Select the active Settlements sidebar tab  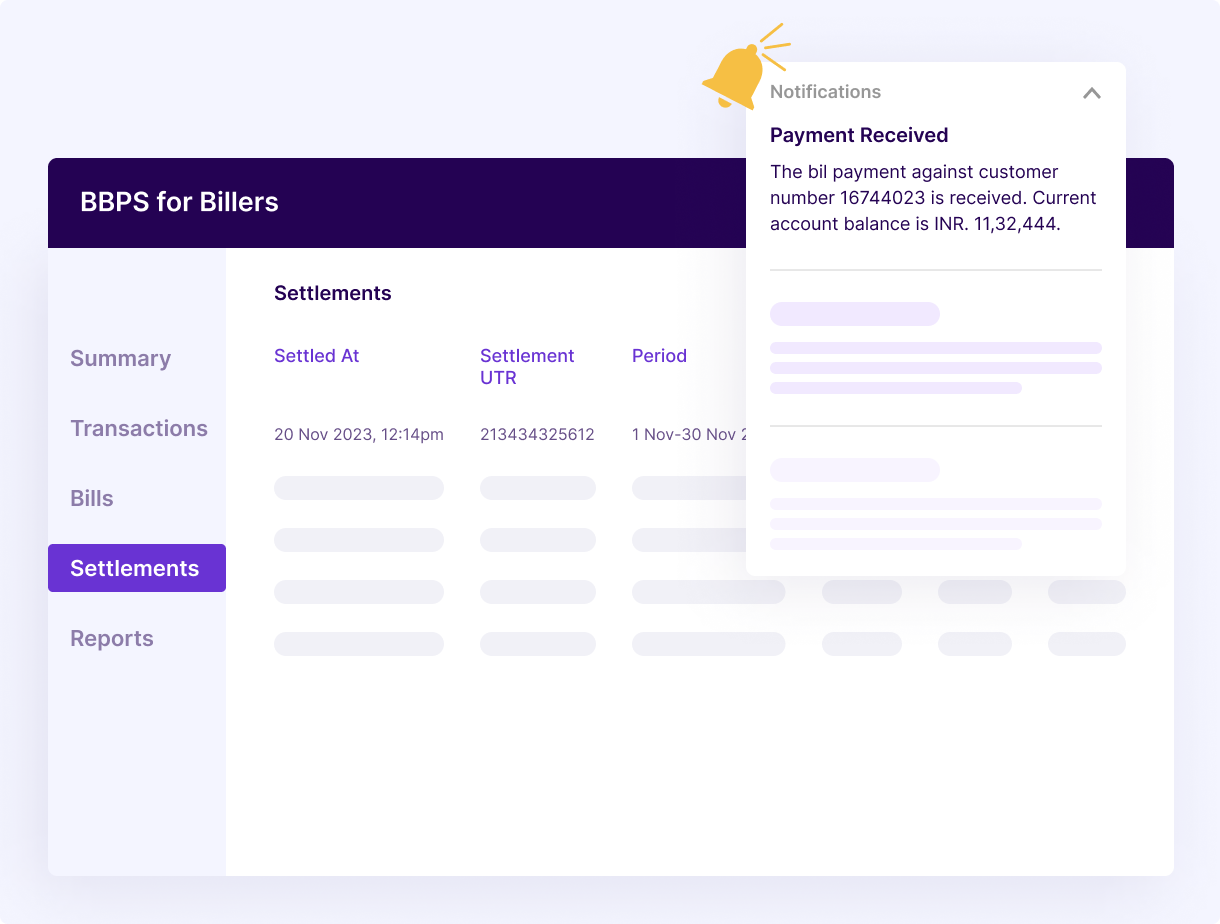click(136, 568)
